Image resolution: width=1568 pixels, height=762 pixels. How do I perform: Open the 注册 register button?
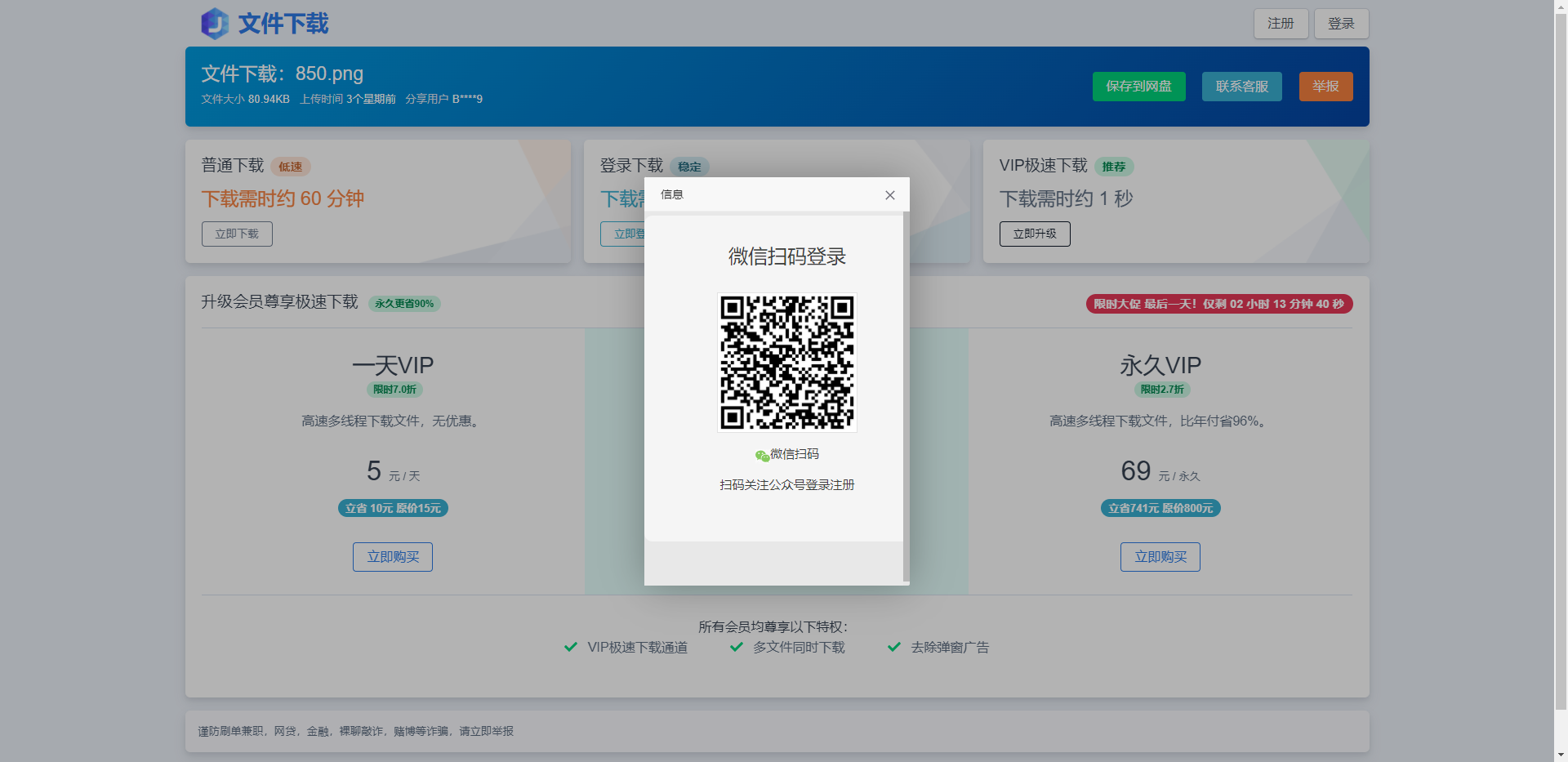(1281, 24)
